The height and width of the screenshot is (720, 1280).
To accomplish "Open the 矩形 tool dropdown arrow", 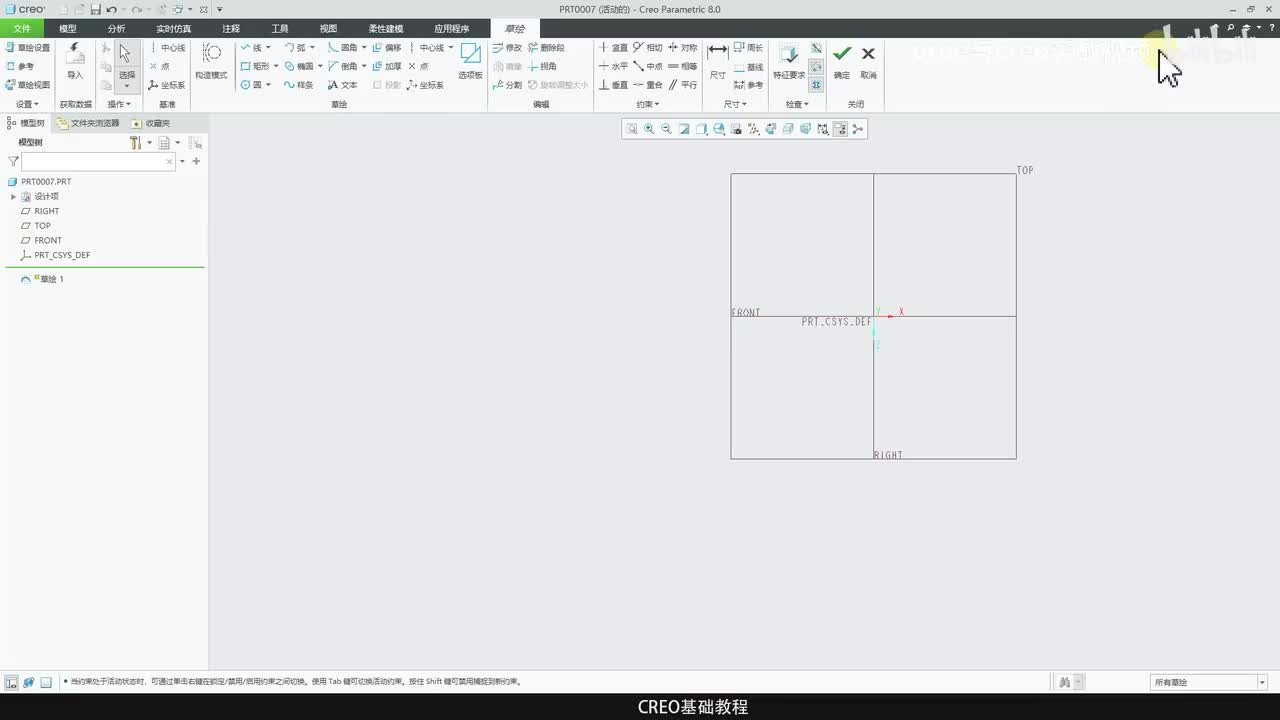I will click(275, 66).
